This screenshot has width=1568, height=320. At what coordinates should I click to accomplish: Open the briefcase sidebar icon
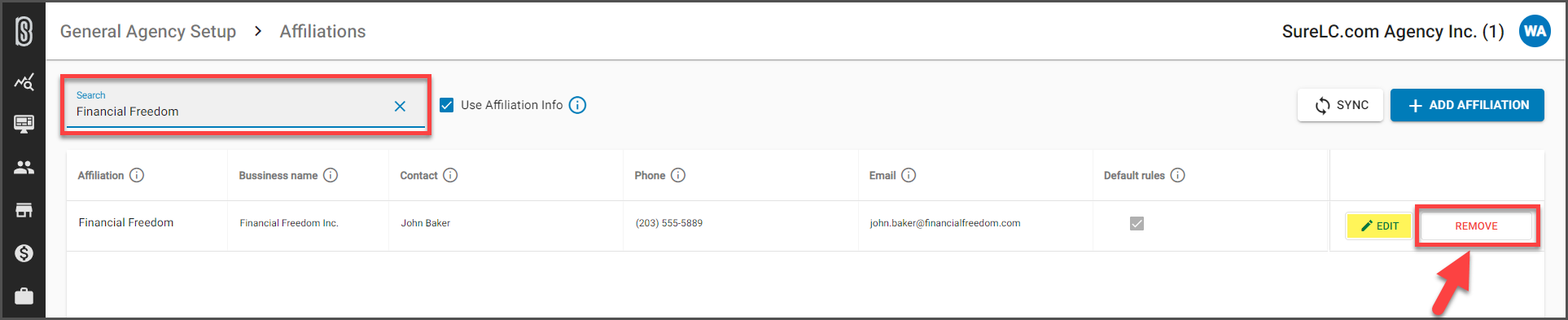pyautogui.click(x=24, y=296)
